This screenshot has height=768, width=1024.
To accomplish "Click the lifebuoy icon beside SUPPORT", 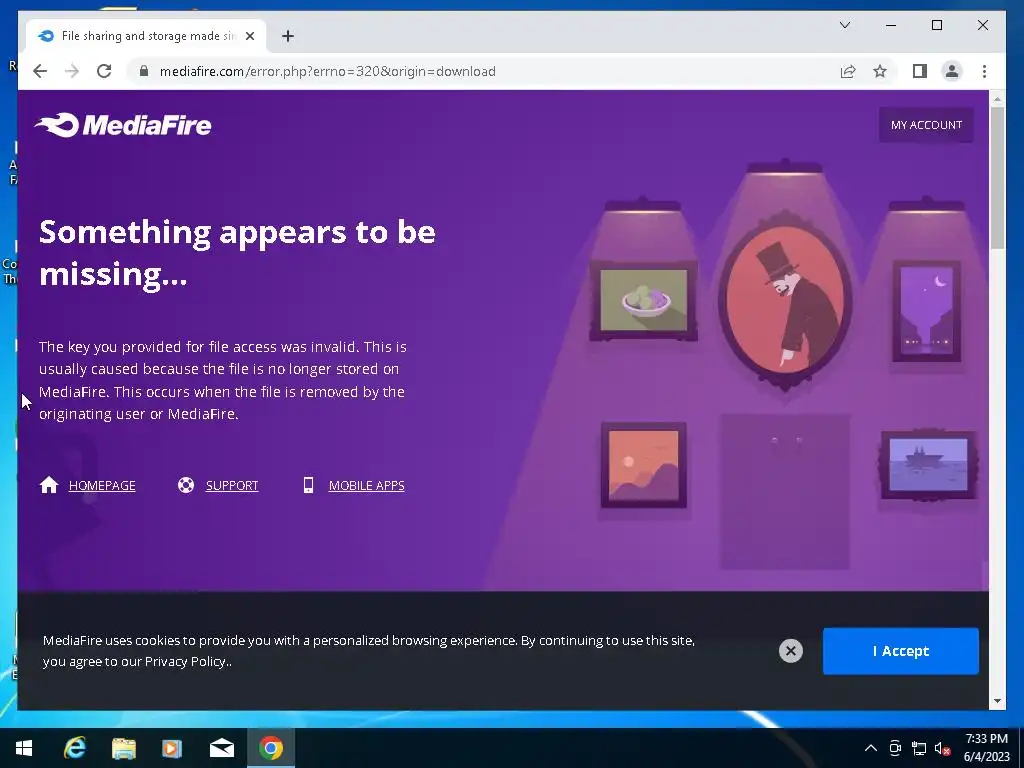I will [186, 485].
